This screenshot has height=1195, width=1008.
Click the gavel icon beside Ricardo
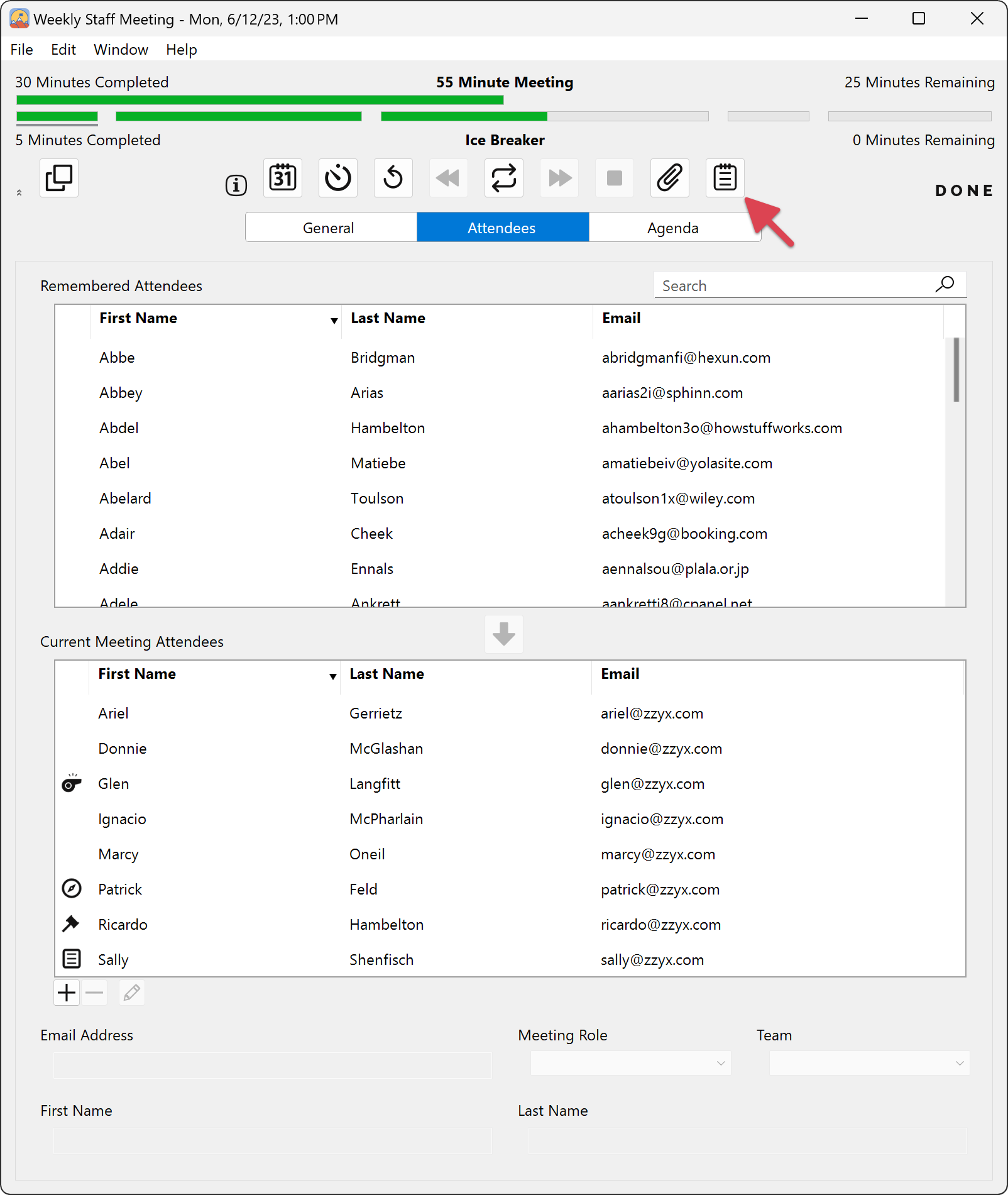[x=71, y=923]
